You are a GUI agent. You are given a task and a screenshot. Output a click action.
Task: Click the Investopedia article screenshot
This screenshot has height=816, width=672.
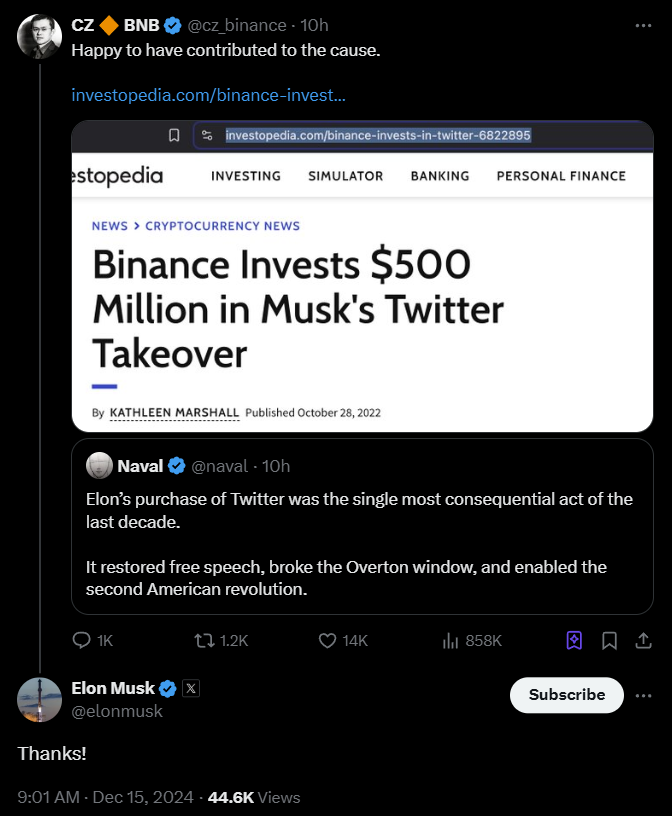(362, 280)
